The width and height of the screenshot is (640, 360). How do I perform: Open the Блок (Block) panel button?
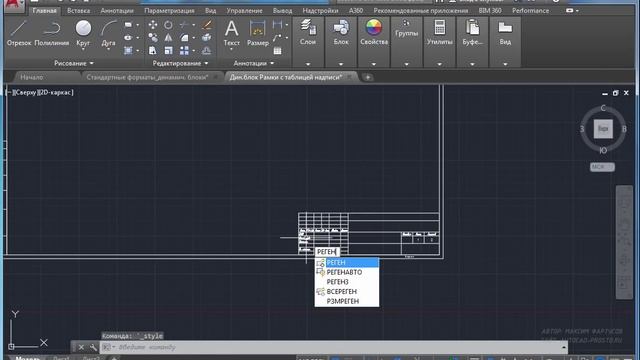pos(341,33)
